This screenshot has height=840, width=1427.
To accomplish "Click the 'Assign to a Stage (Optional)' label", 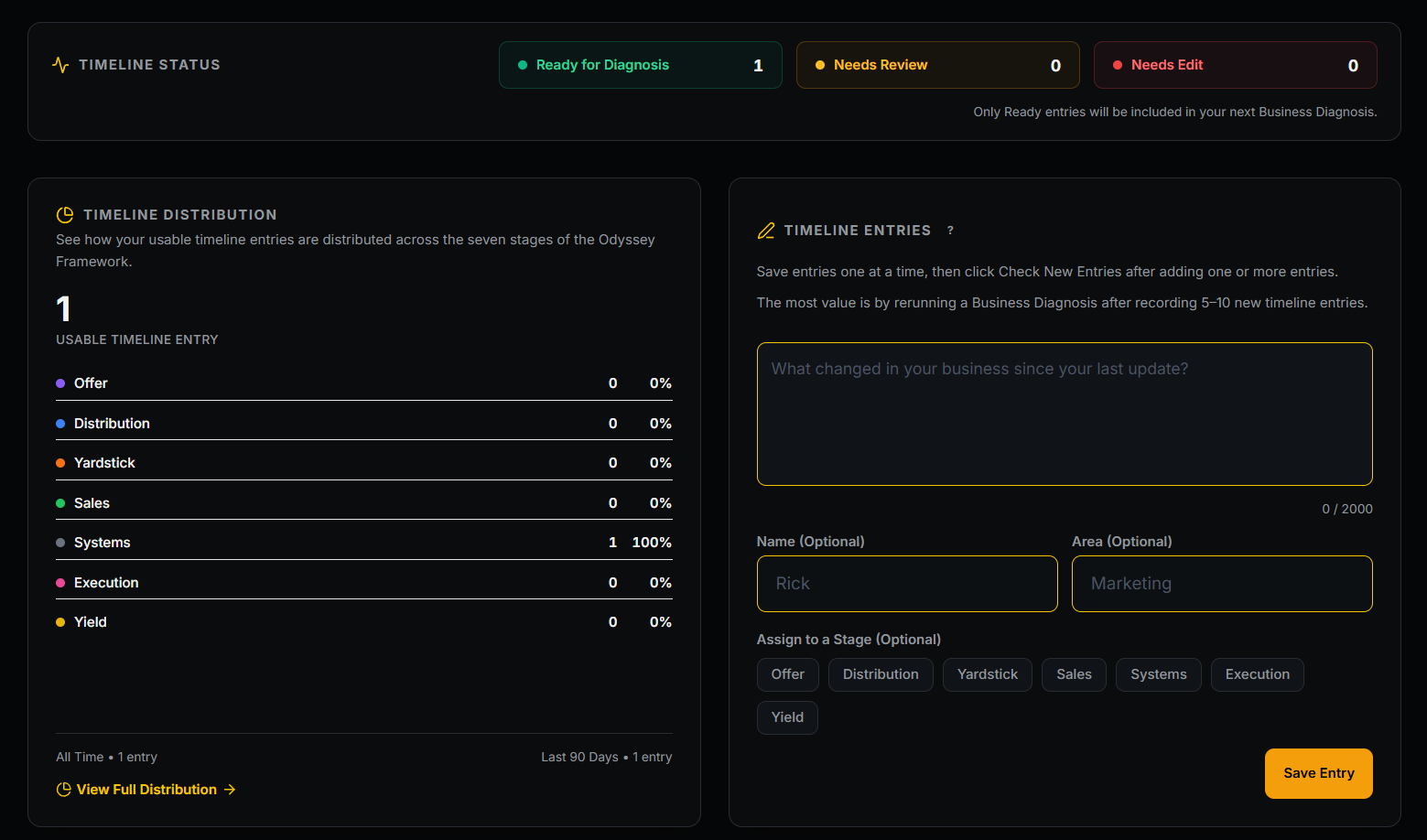I will (x=849, y=640).
